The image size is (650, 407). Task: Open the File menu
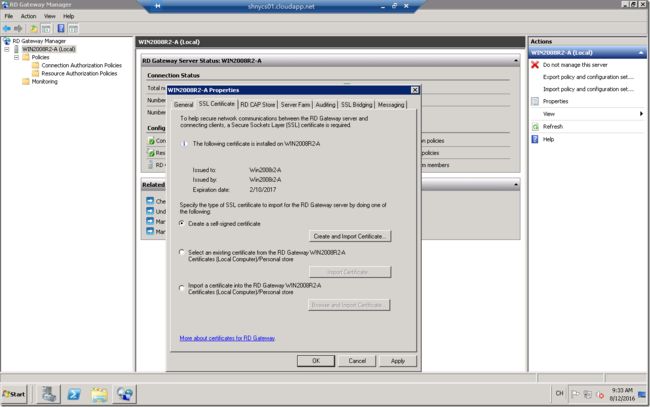(8, 16)
